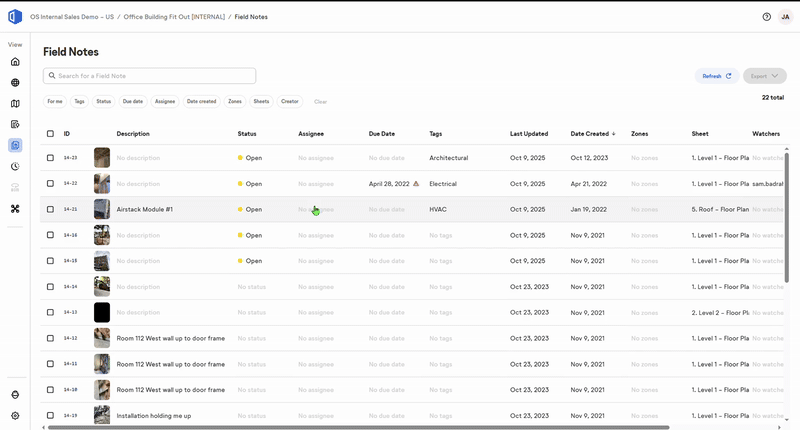This screenshot has width=800, height=430.
Task: Click the Refresh button
Action: tap(716, 76)
